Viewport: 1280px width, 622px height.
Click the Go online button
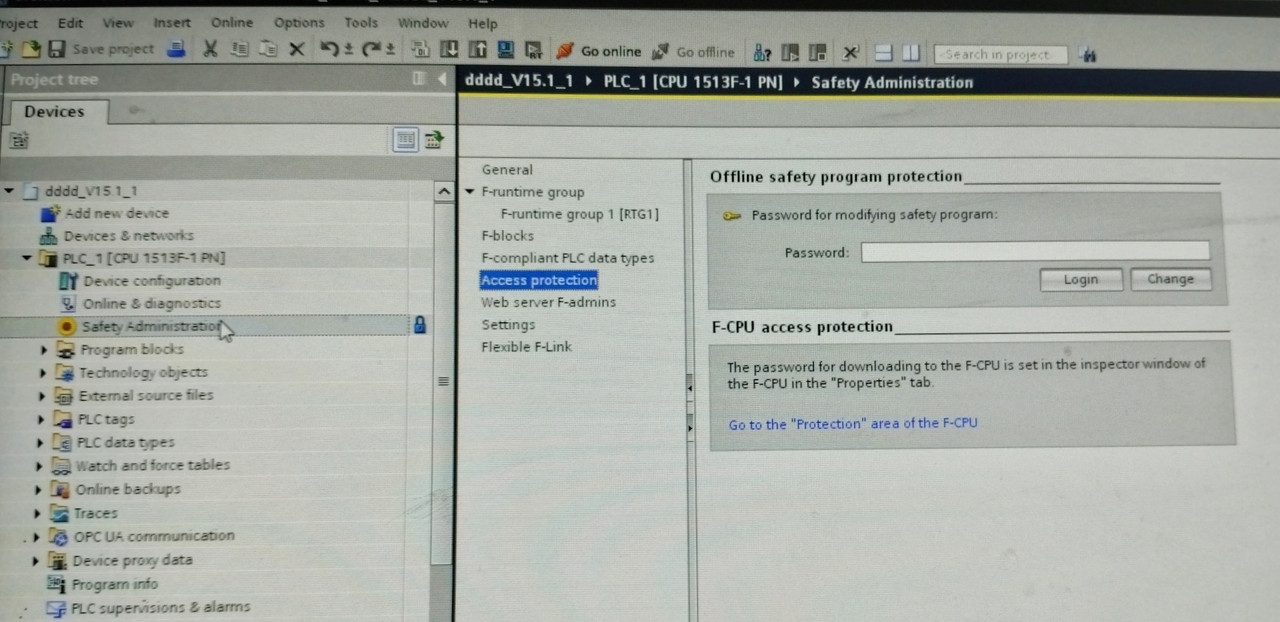[599, 51]
